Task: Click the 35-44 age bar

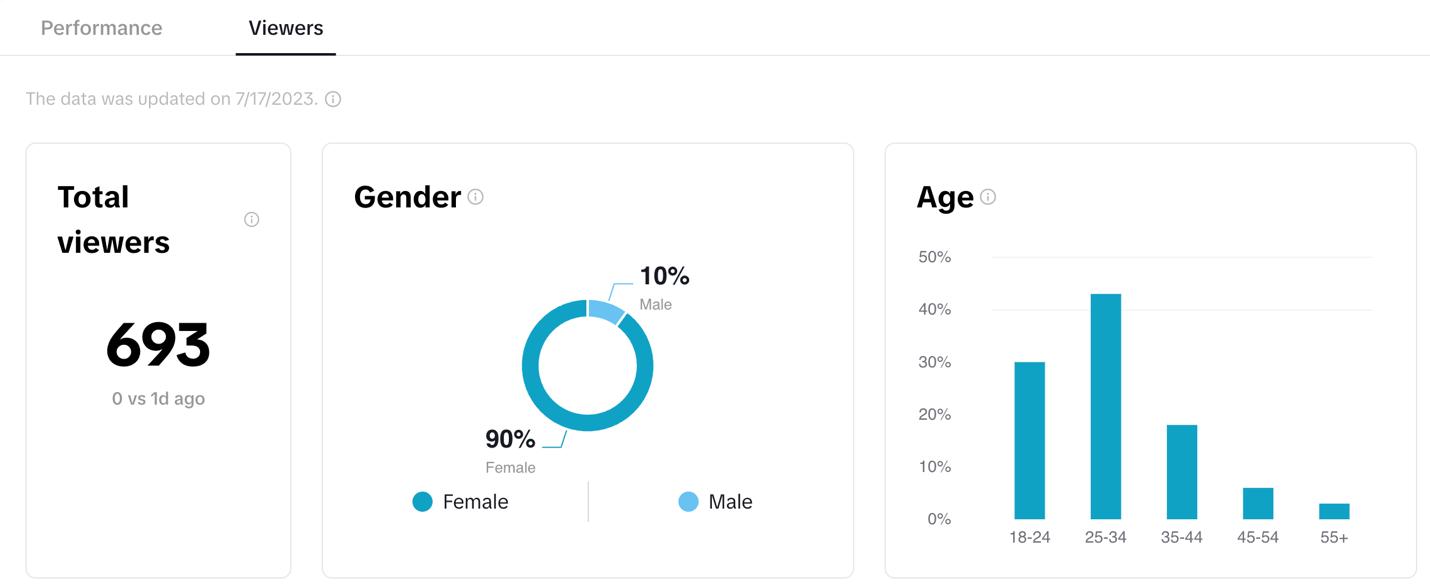Action: (1181, 472)
